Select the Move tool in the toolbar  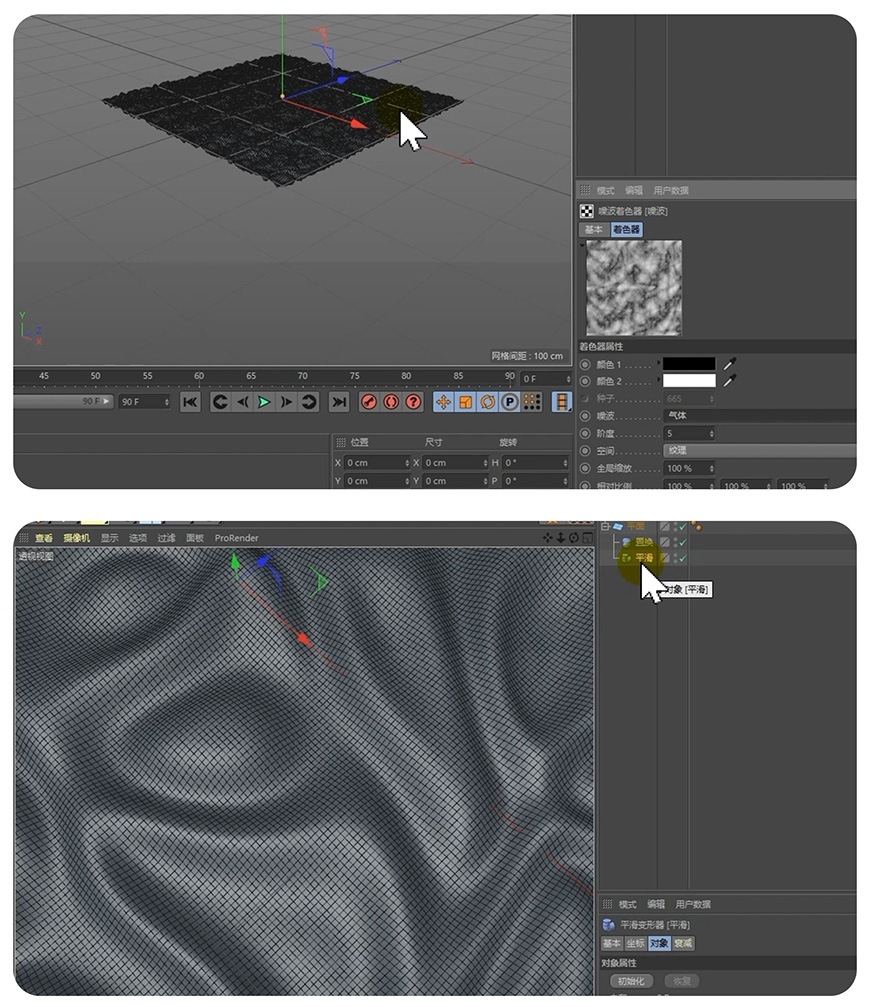pos(445,402)
